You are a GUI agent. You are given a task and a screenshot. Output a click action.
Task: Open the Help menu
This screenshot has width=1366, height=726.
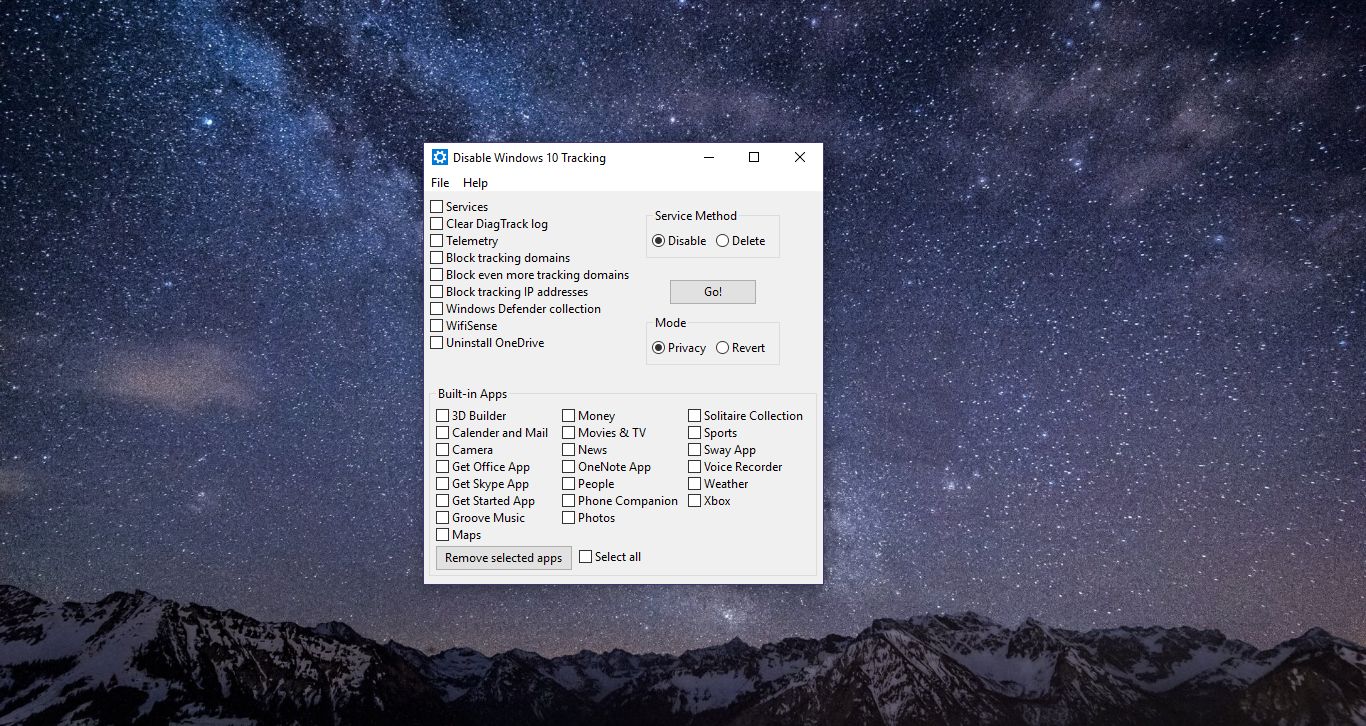click(x=475, y=183)
